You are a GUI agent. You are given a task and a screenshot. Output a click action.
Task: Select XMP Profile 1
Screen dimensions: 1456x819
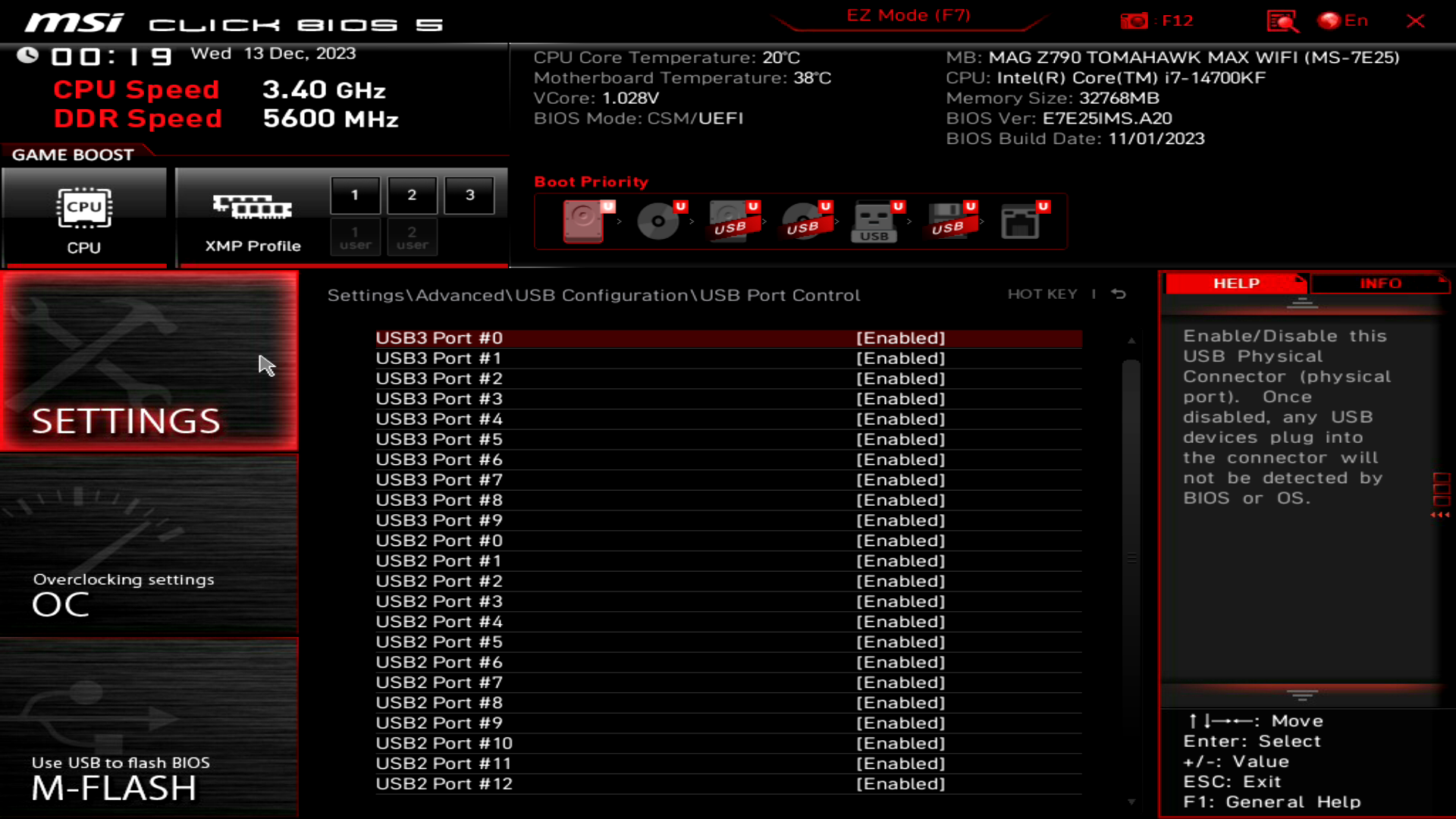[x=355, y=194]
